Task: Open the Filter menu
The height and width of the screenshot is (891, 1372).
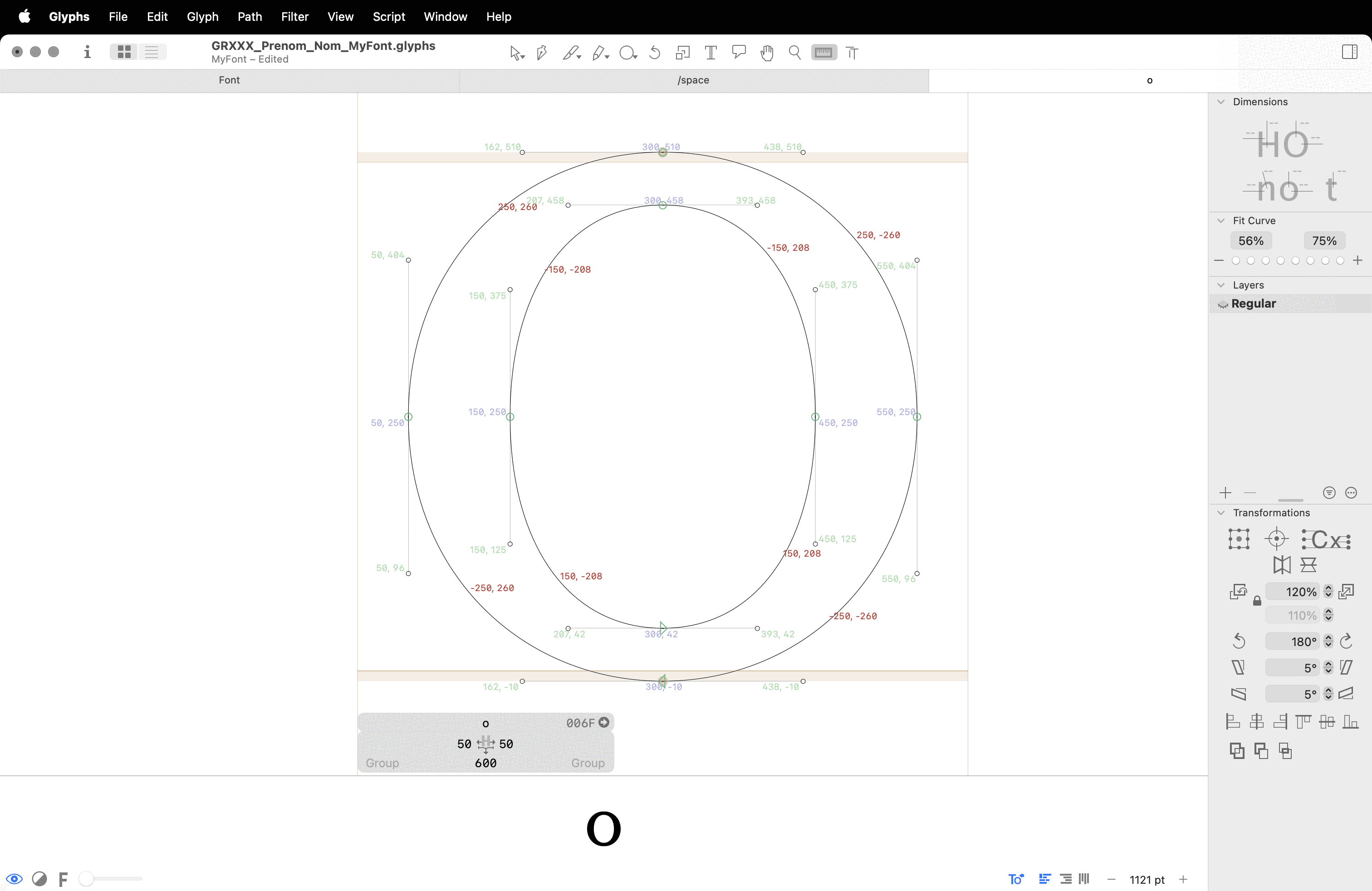Action: pos(294,17)
